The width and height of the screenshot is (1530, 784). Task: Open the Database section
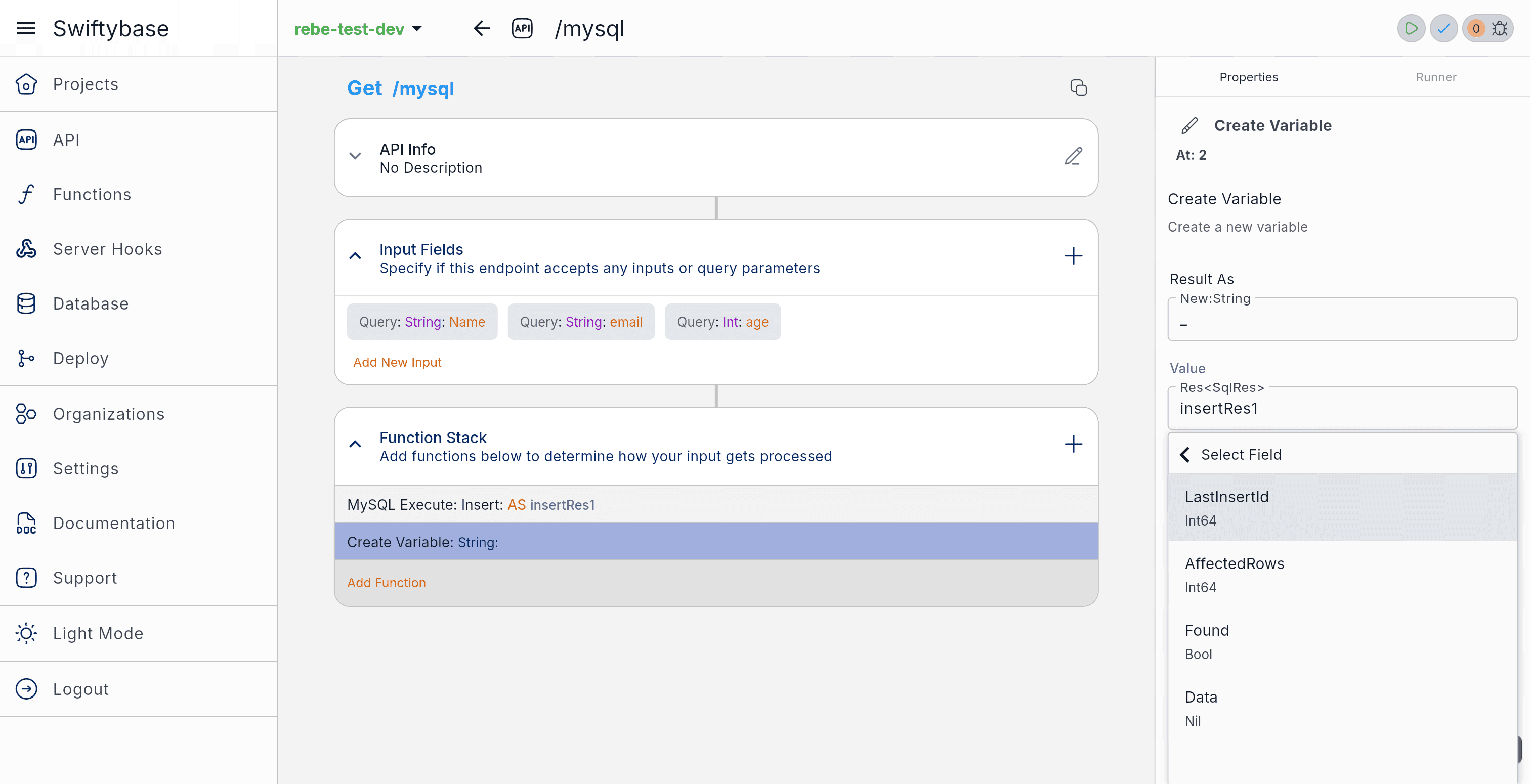(139, 303)
